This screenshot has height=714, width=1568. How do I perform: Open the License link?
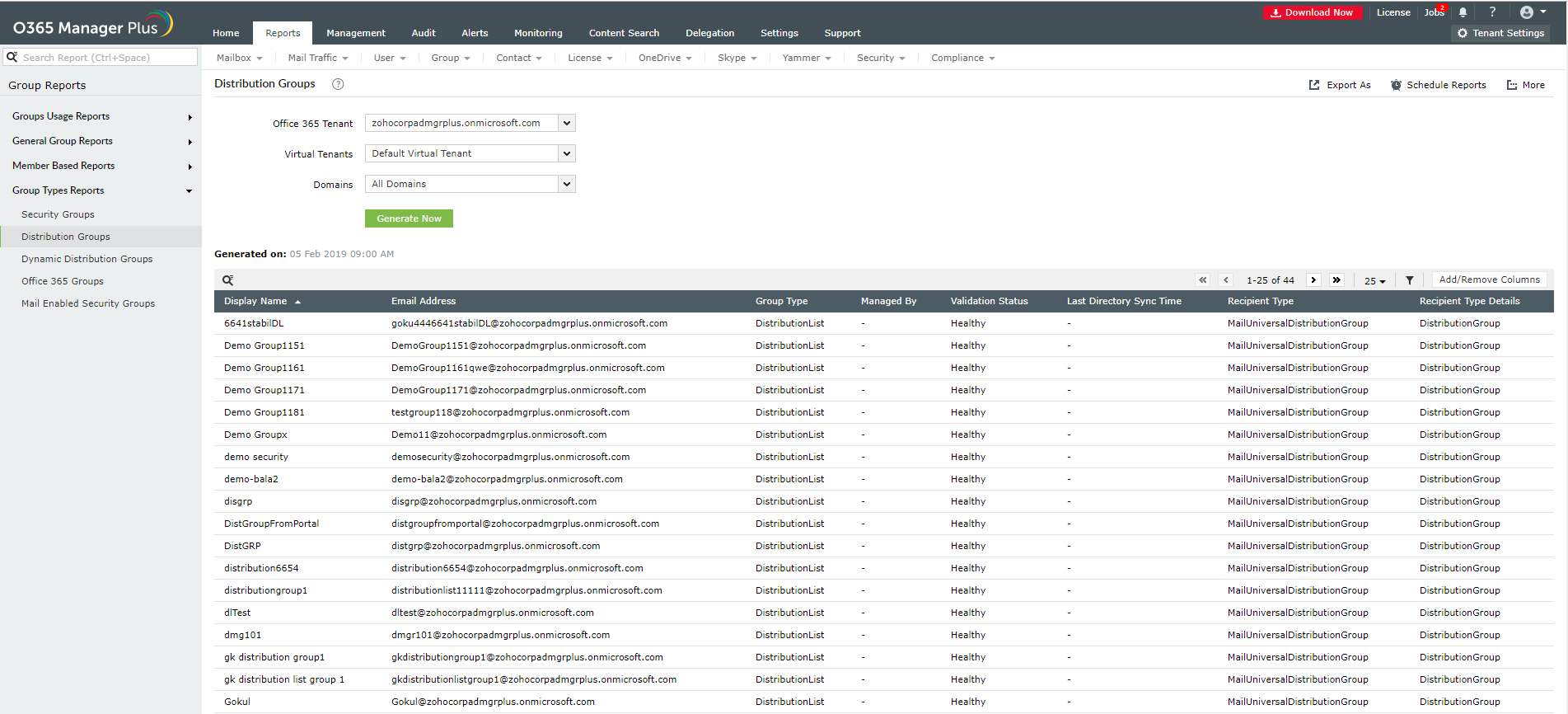pos(1393,12)
